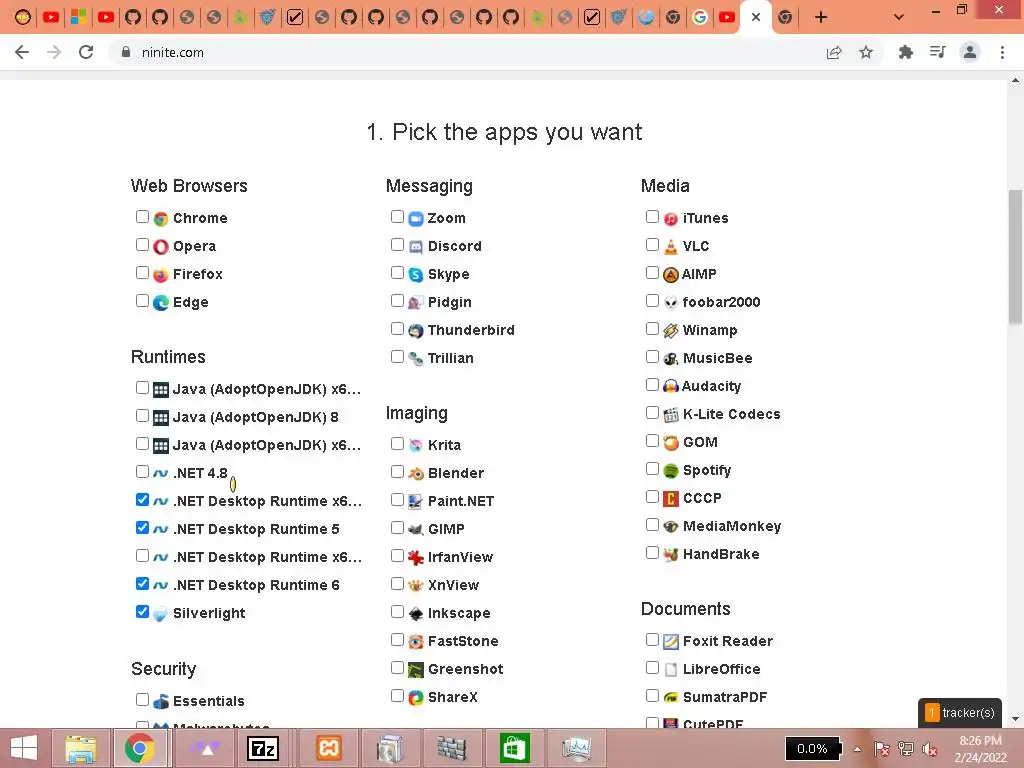The image size is (1024, 768).
Task: Close the active ninite tab
Action: pyautogui.click(x=756, y=17)
